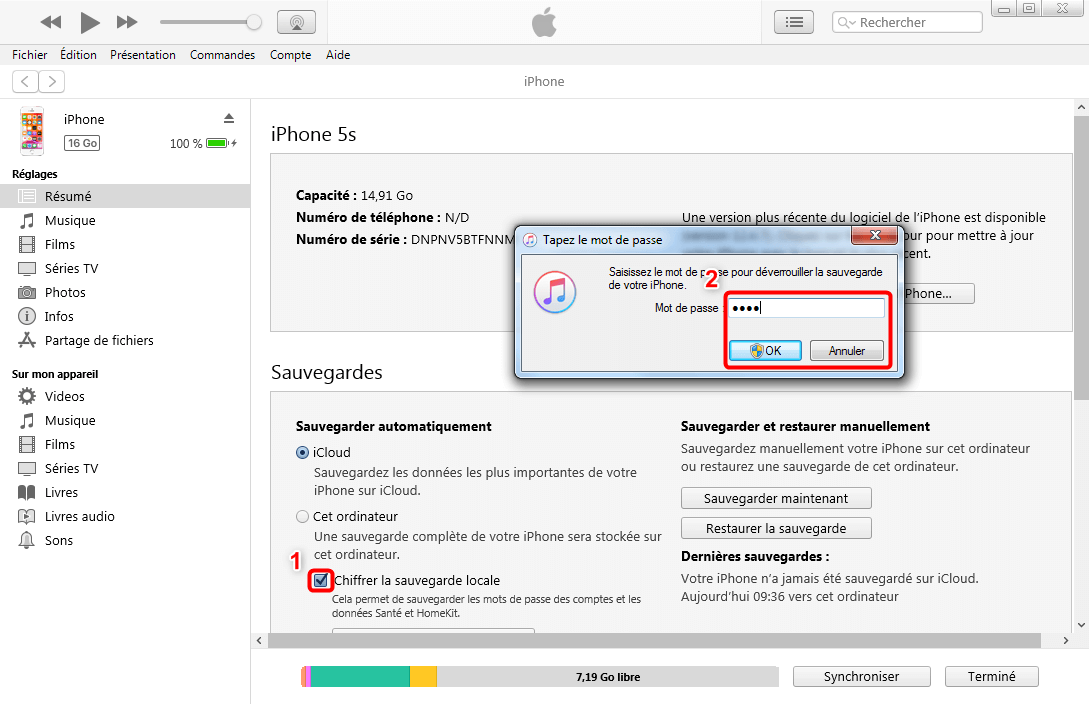1089x704 pixels.
Task: Open the Édition menu
Action: pos(78,55)
